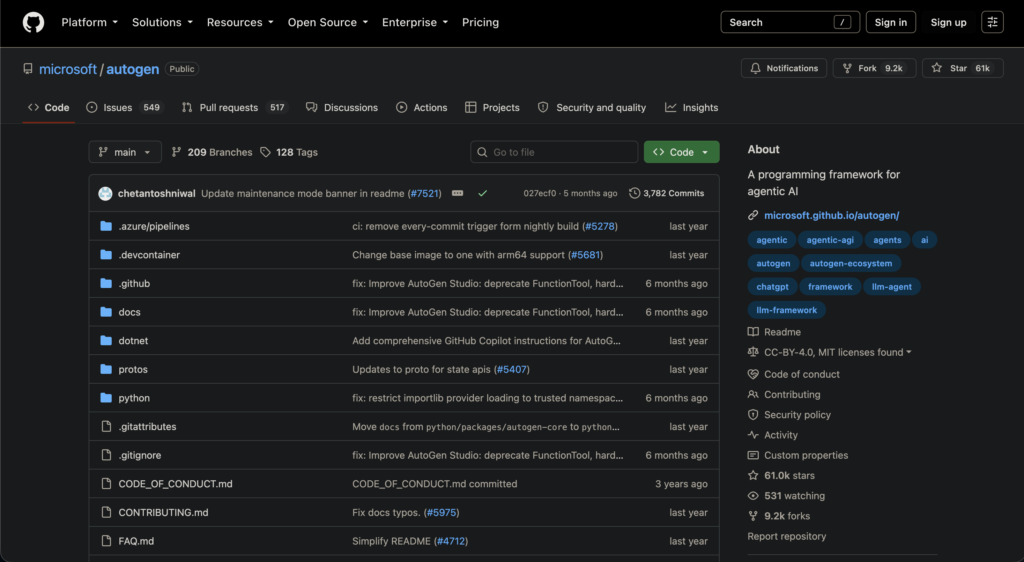The height and width of the screenshot is (562, 1024).
Task: Click the .devcontainer folder icon
Action: pos(106,255)
